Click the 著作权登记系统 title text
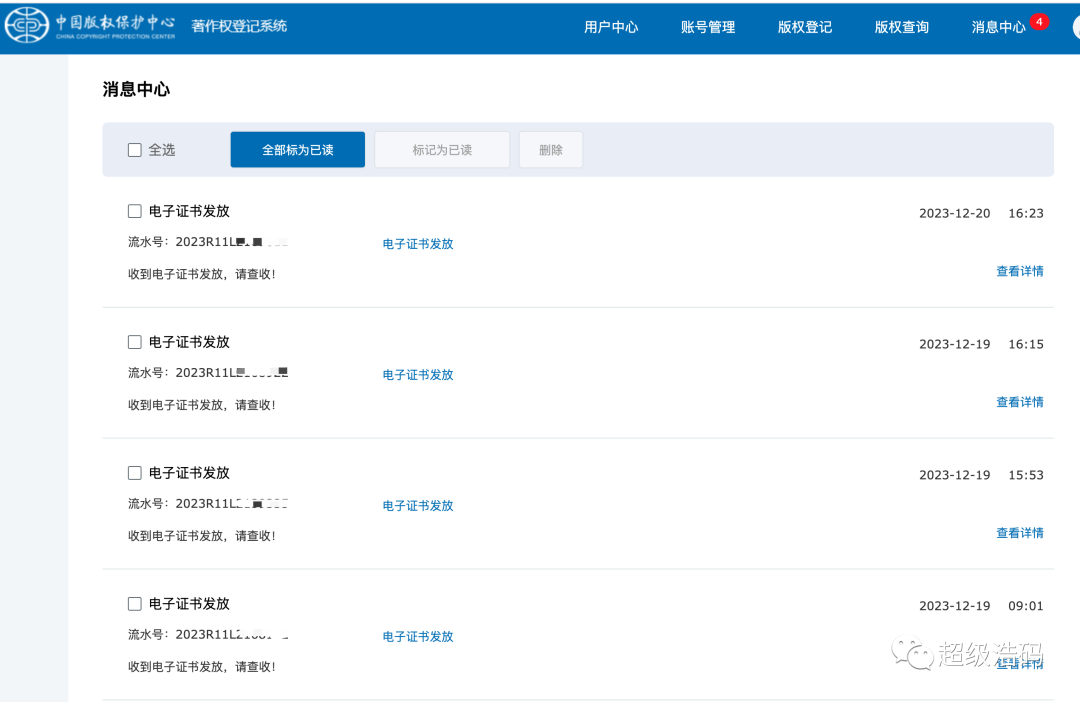 pos(239,26)
